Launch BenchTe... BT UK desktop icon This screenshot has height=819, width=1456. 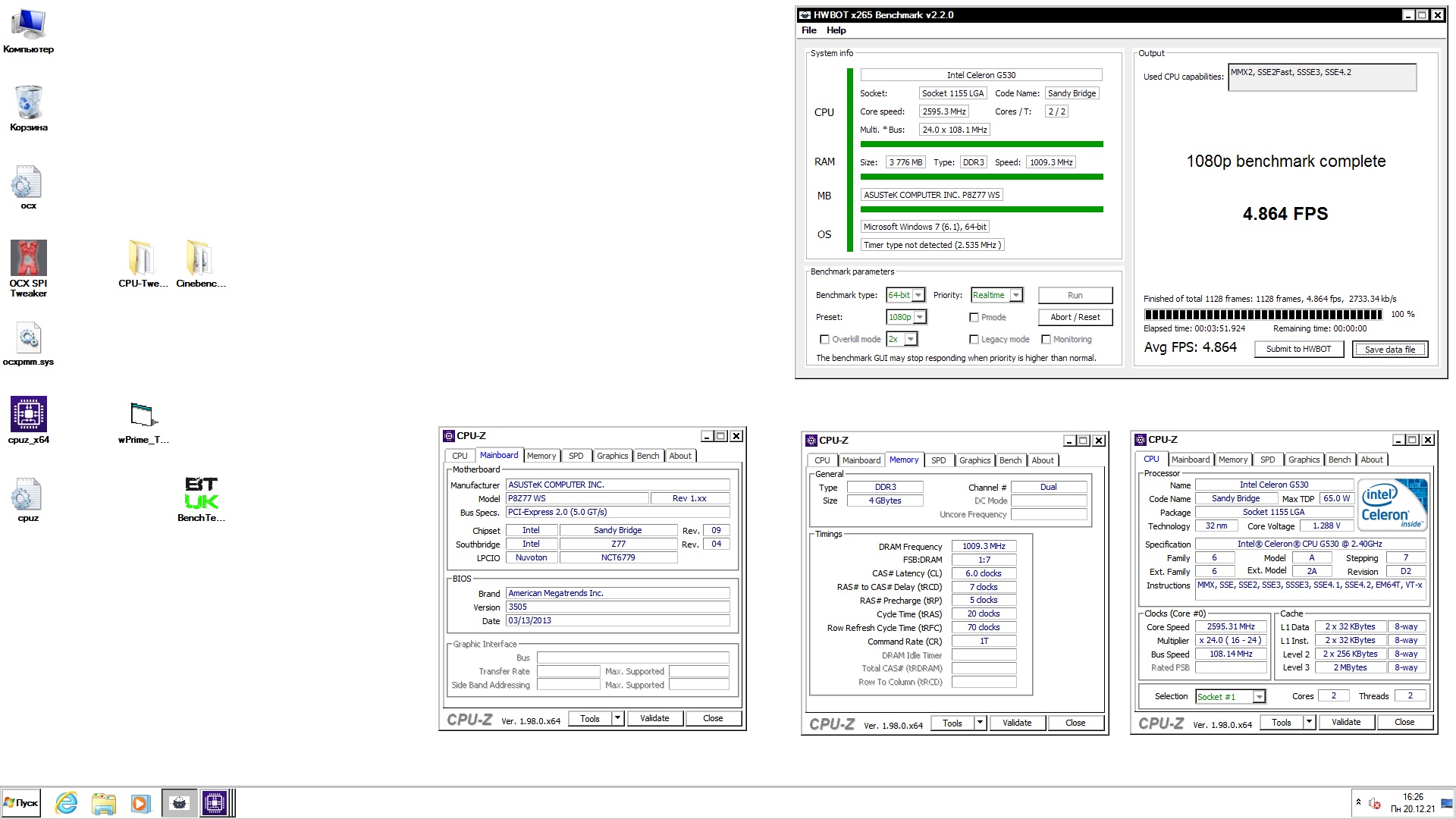pos(201,499)
